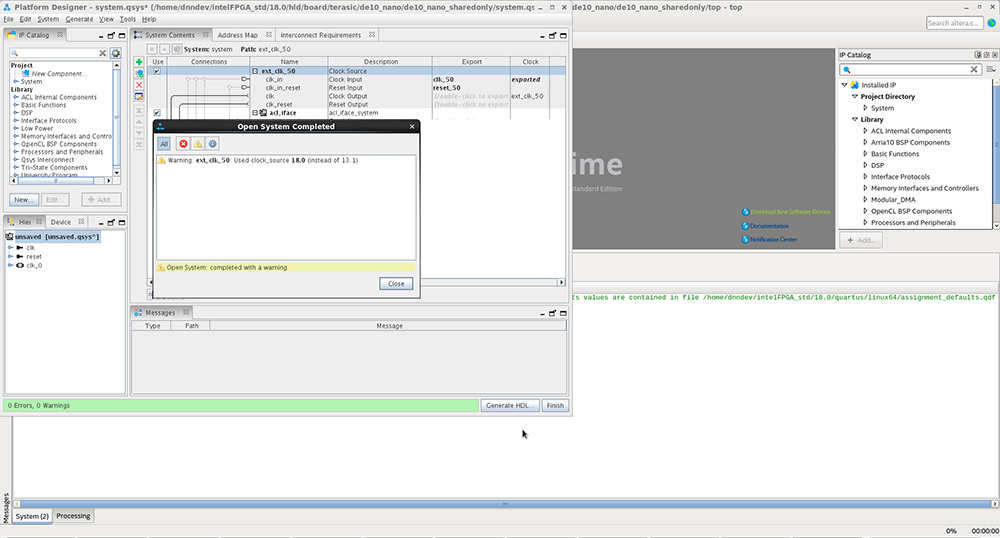This screenshot has height=538, width=1000.
Task: Toggle the Use checkbox for acl_iface
Action: pyautogui.click(x=157, y=113)
